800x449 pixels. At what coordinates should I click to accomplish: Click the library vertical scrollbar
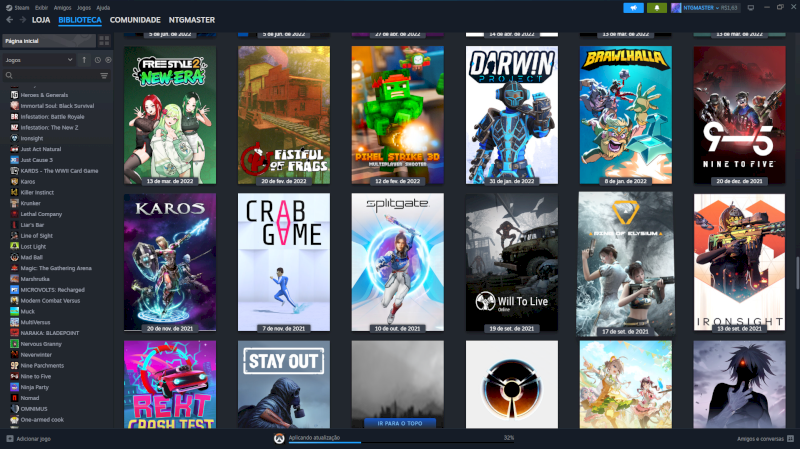(x=797, y=272)
